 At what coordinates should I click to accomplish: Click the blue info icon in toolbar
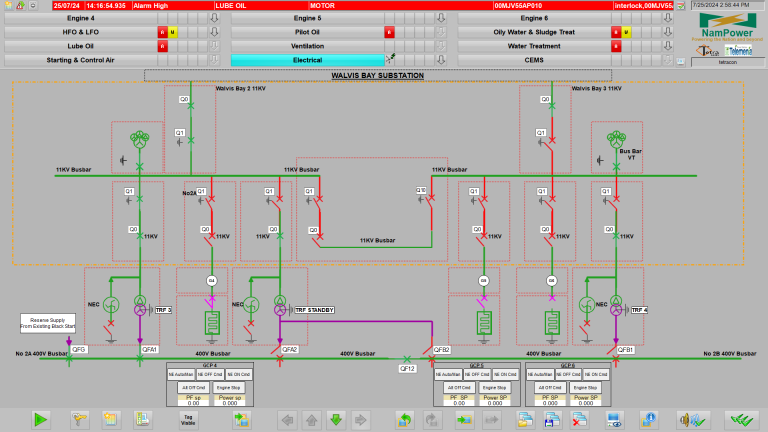[x=650, y=419]
